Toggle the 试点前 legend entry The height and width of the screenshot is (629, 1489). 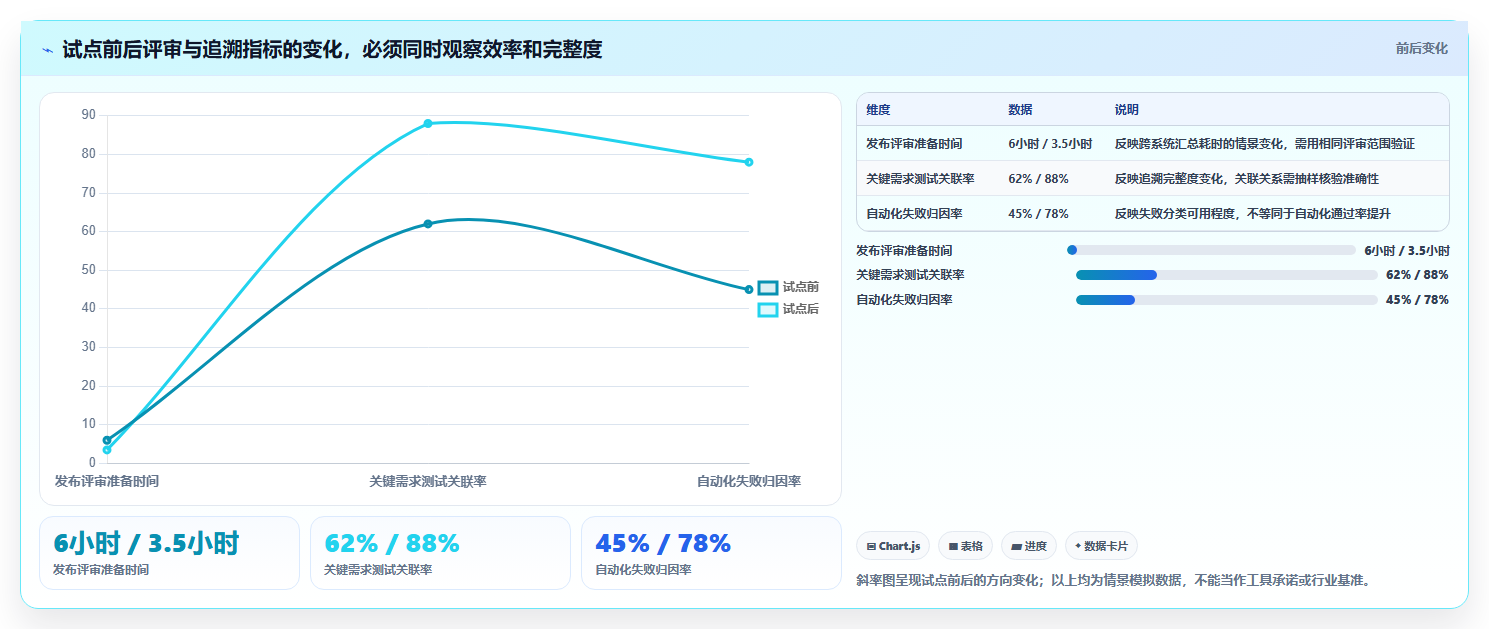pos(789,287)
